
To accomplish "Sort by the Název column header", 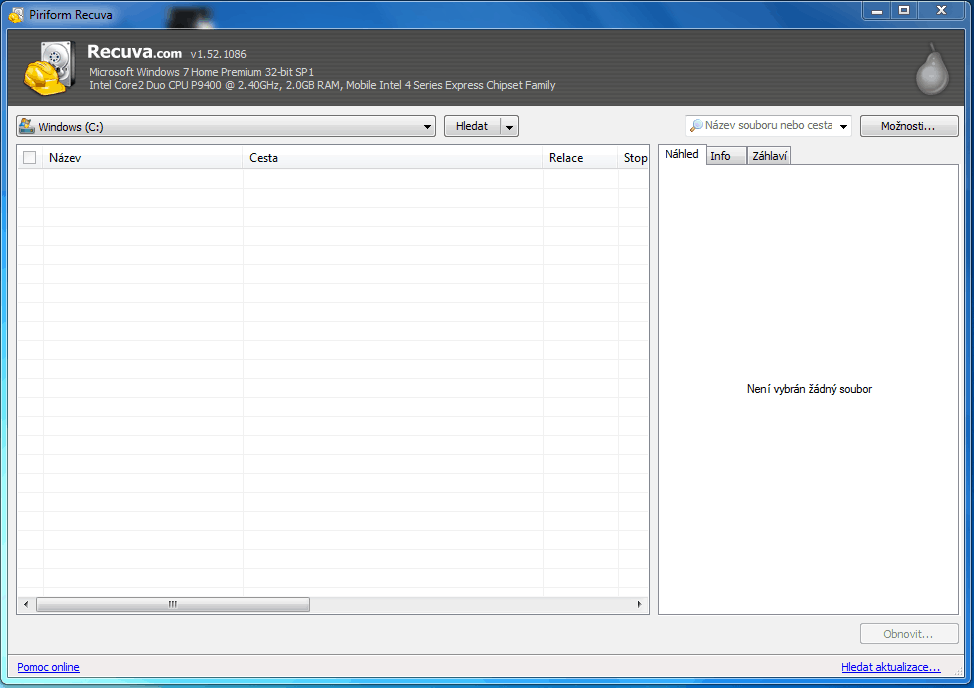I will [x=143, y=158].
